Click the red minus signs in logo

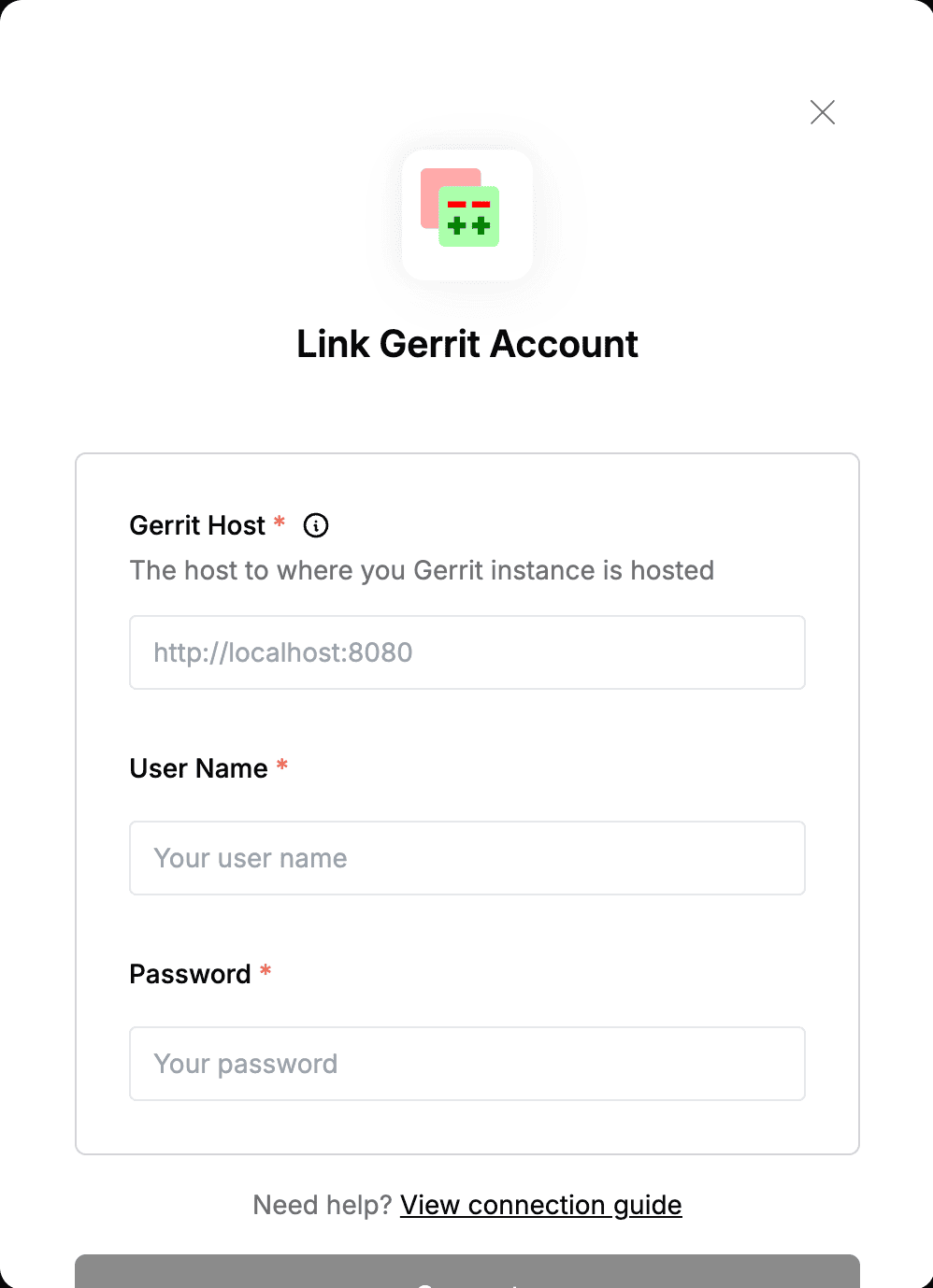coord(469,204)
